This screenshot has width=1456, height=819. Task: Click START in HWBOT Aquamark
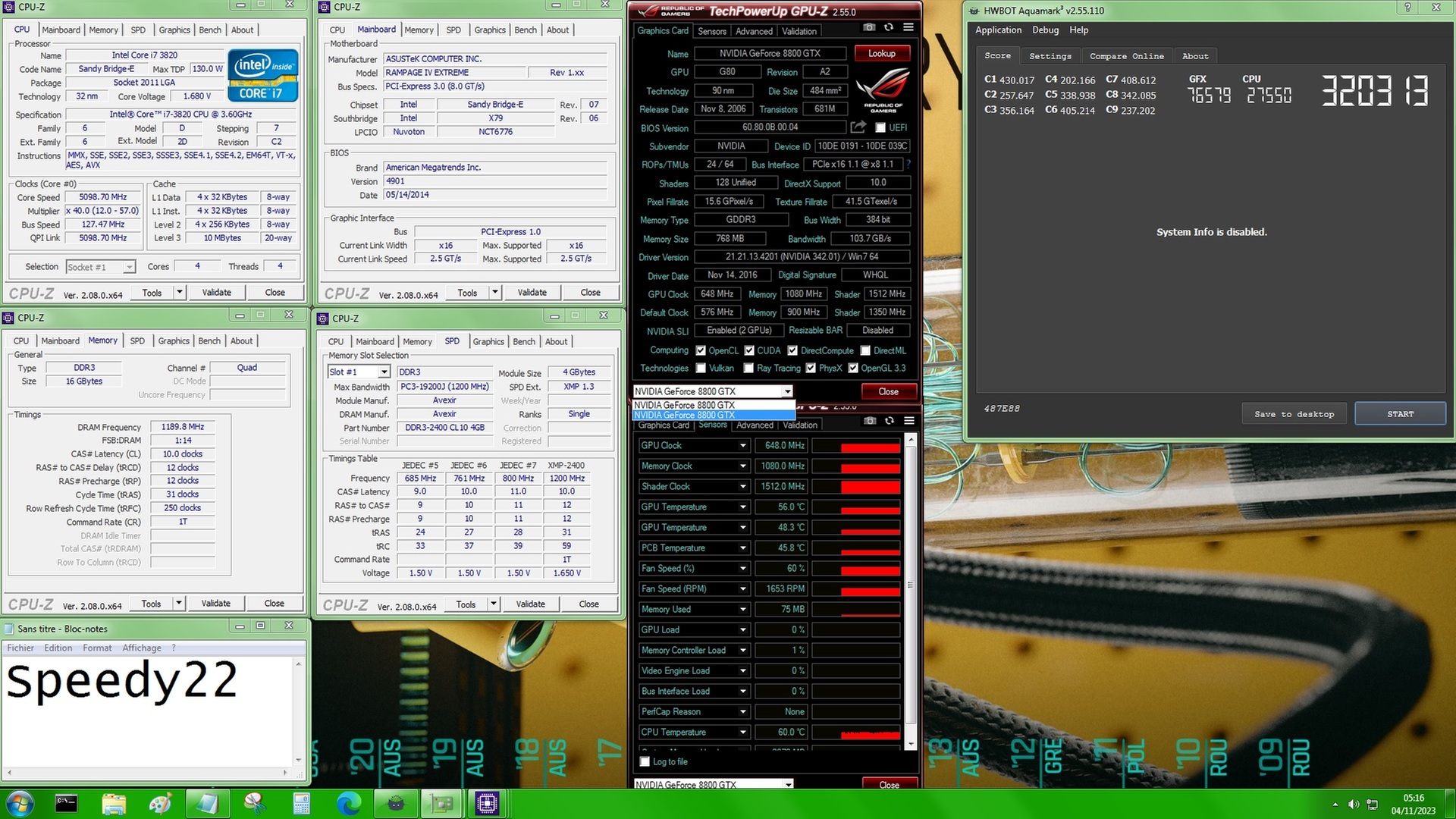[1400, 413]
